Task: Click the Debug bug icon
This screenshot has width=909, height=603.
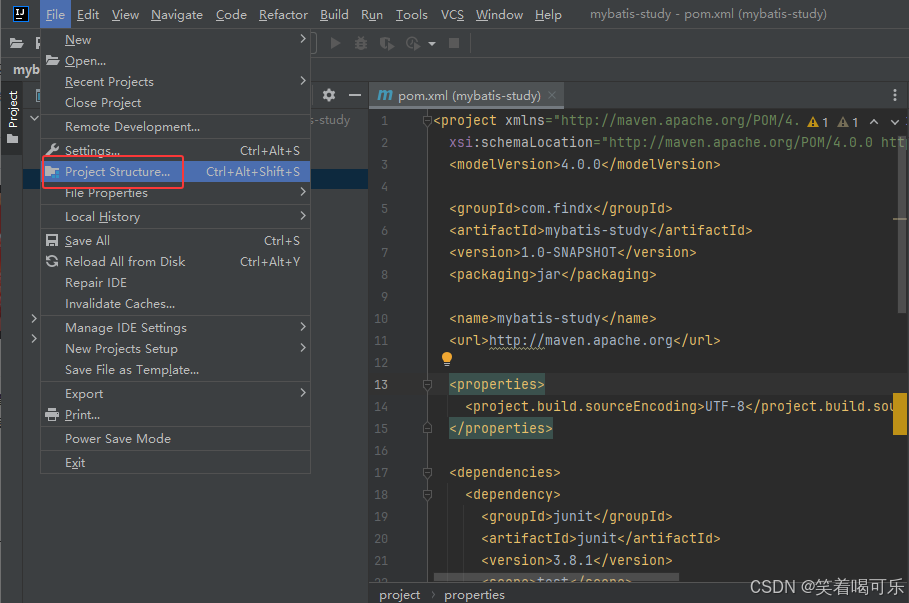Action: click(x=361, y=43)
